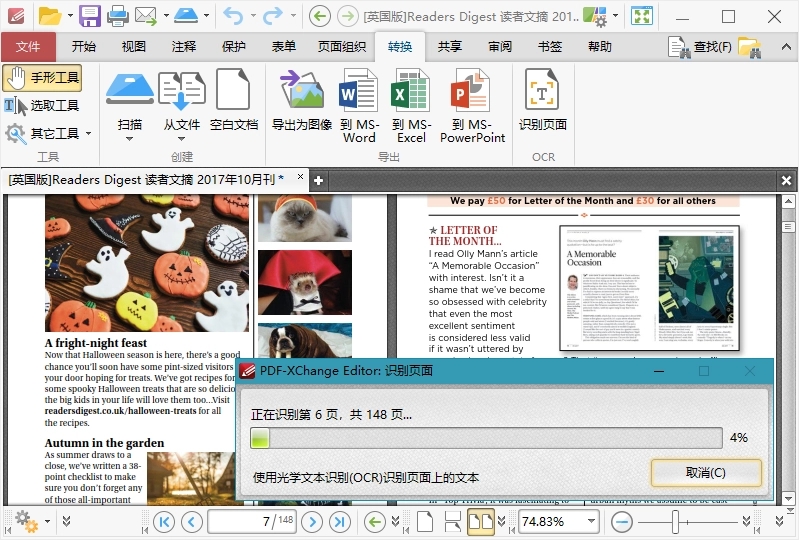Click the print icon in quick toolbar
799x540 pixels.
pos(117,16)
